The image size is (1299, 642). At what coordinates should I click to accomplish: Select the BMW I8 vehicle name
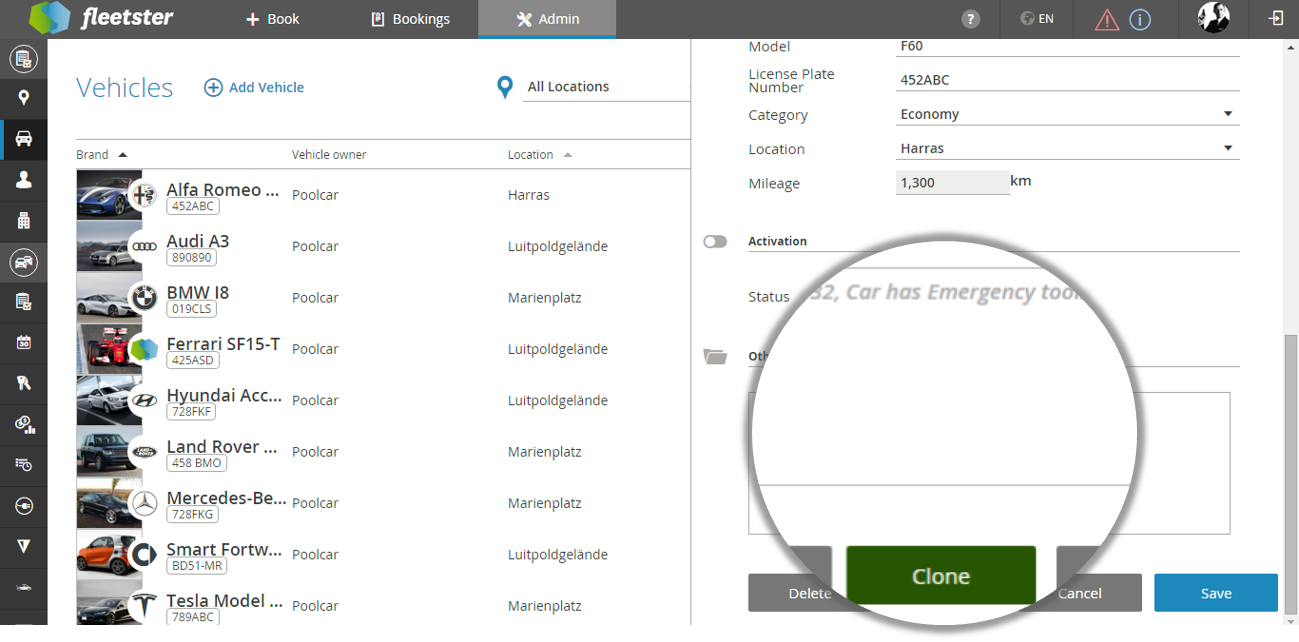click(198, 293)
